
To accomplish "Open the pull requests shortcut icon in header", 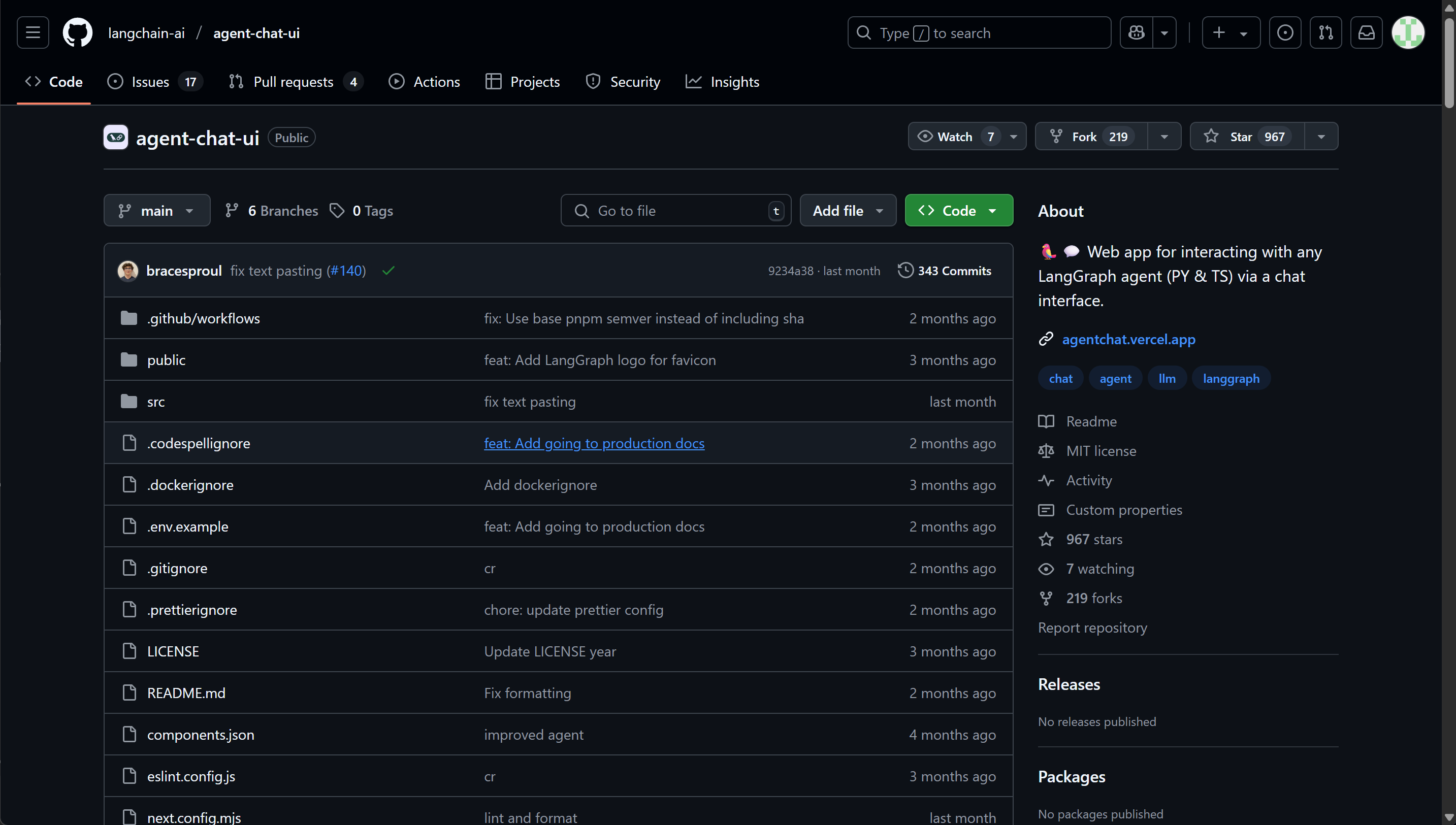I will 1325,33.
